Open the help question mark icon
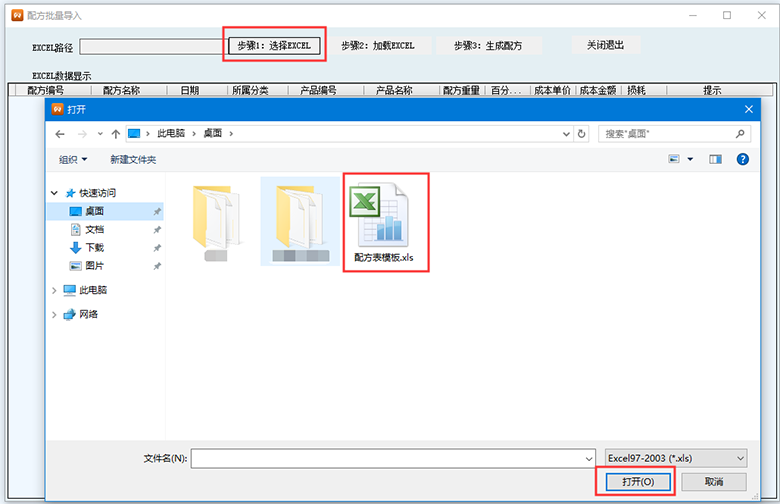Viewport: 780px width, 504px height. pyautogui.click(x=743, y=159)
